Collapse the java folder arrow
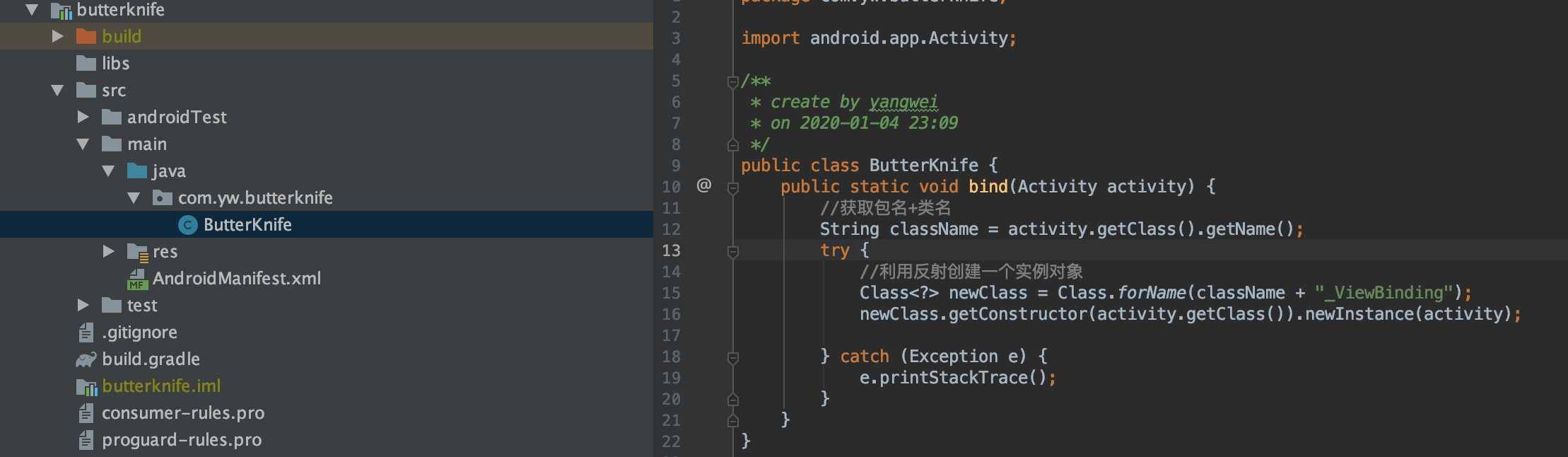Screen dimensions: 1568x457 pyautogui.click(x=108, y=171)
